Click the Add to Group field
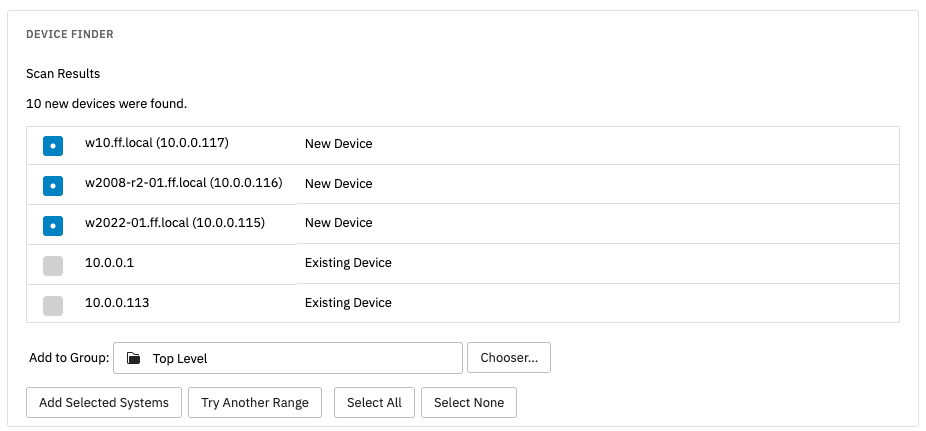 pyautogui.click(x=288, y=358)
